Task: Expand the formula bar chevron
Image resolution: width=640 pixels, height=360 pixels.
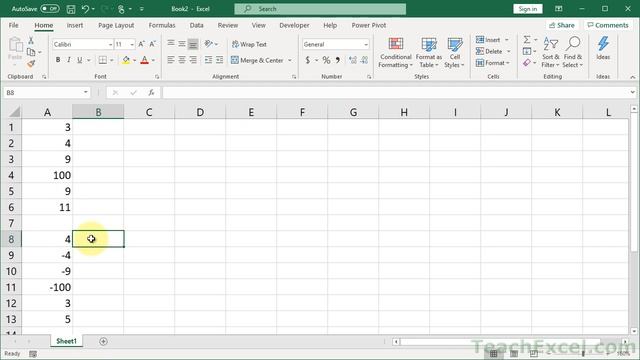Action: pyautogui.click(x=632, y=92)
